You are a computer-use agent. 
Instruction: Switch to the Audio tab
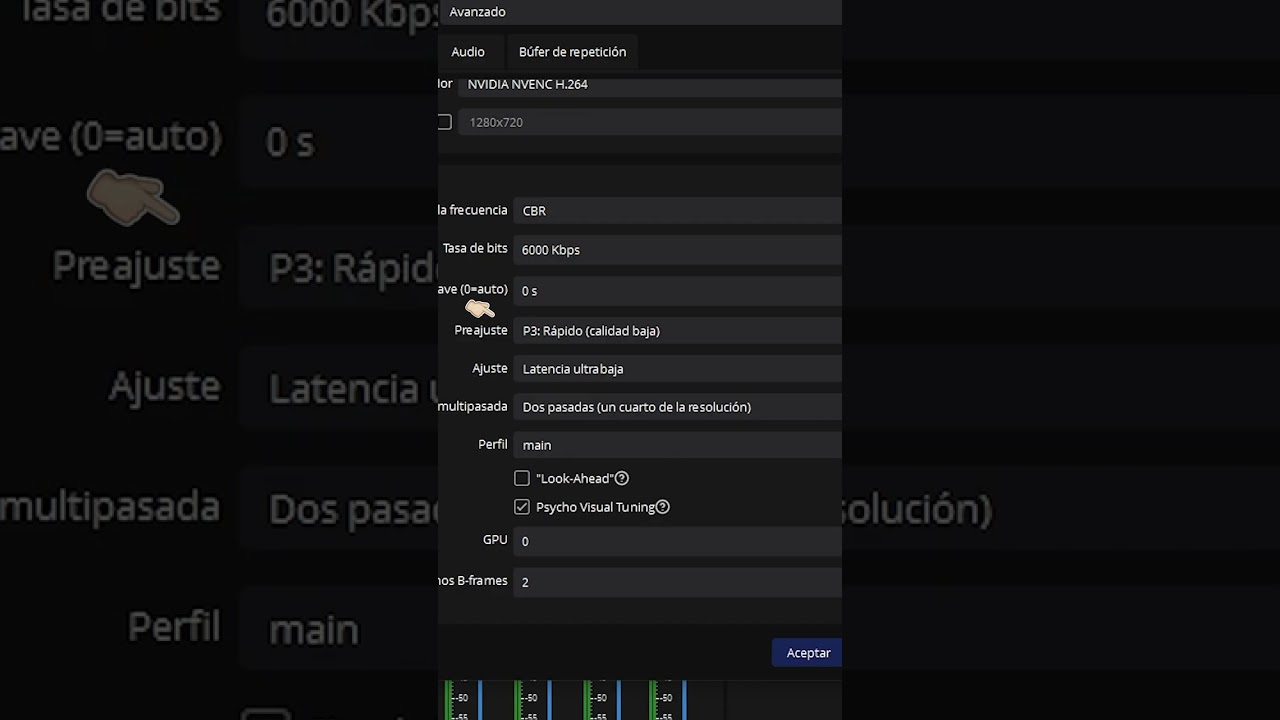(x=467, y=52)
